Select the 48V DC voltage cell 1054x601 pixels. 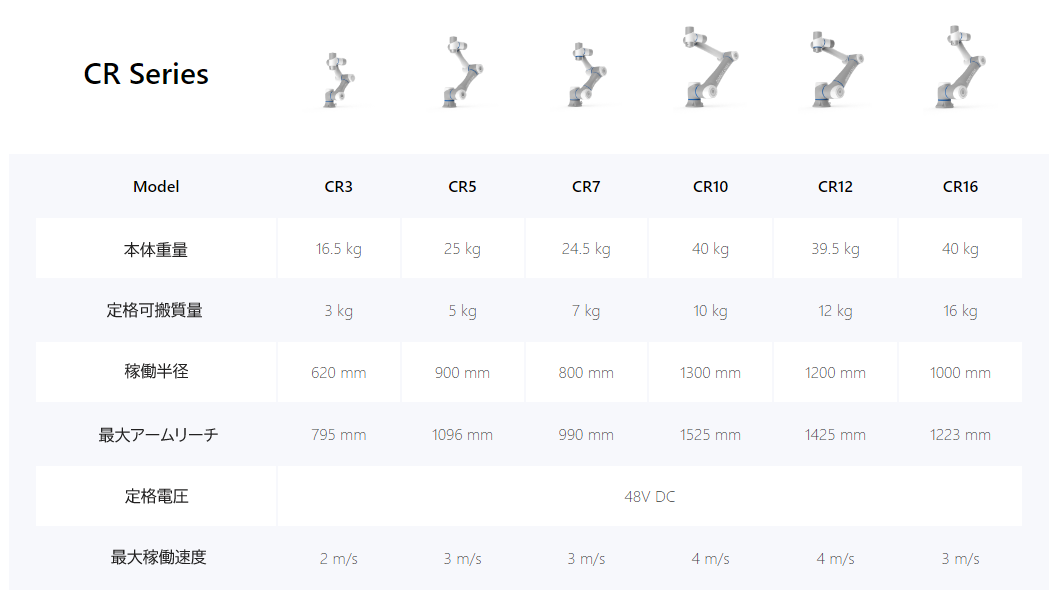click(650, 497)
